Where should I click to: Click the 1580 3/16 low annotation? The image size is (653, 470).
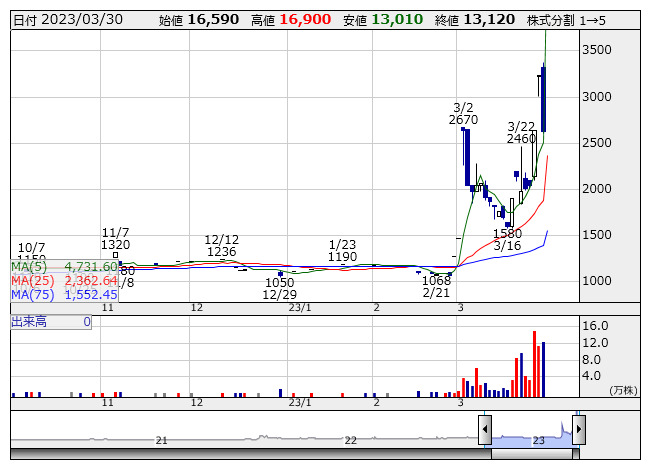[x=507, y=239]
